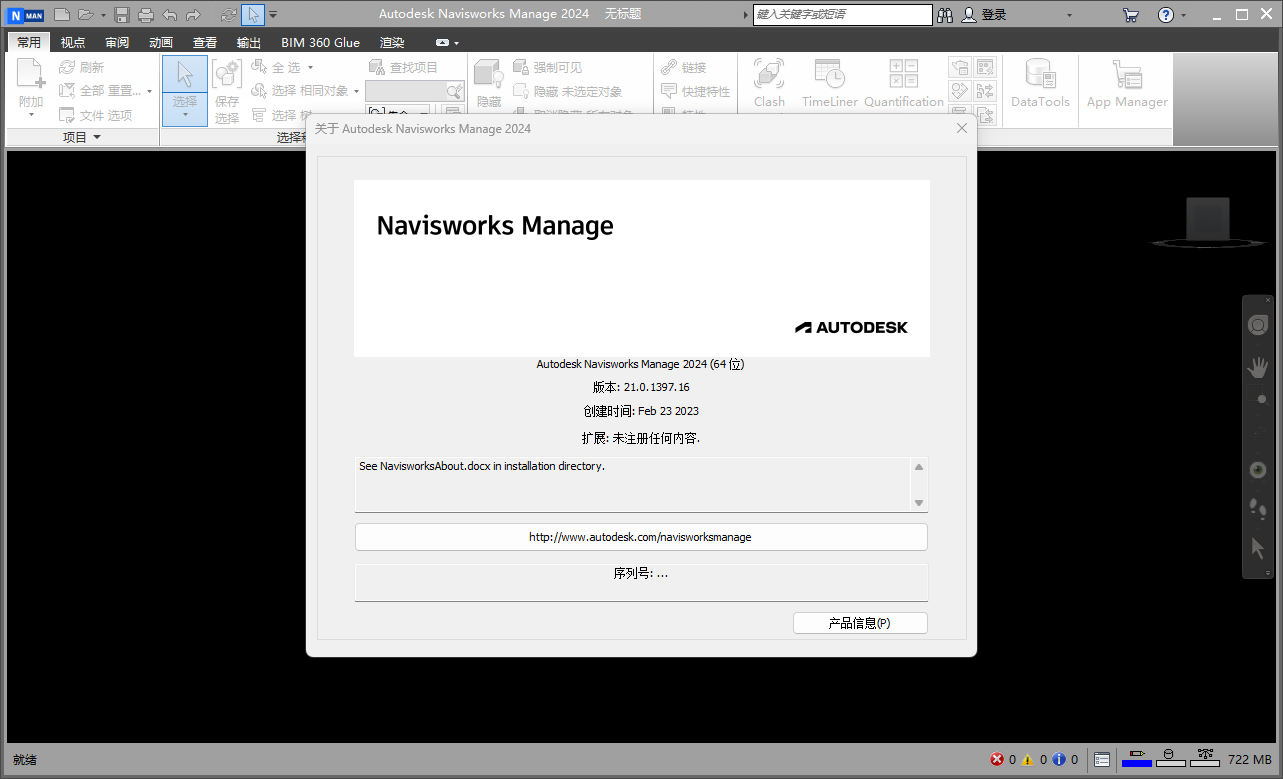The height and width of the screenshot is (779, 1283).
Task: Open the Quantification tool
Action: [904, 83]
